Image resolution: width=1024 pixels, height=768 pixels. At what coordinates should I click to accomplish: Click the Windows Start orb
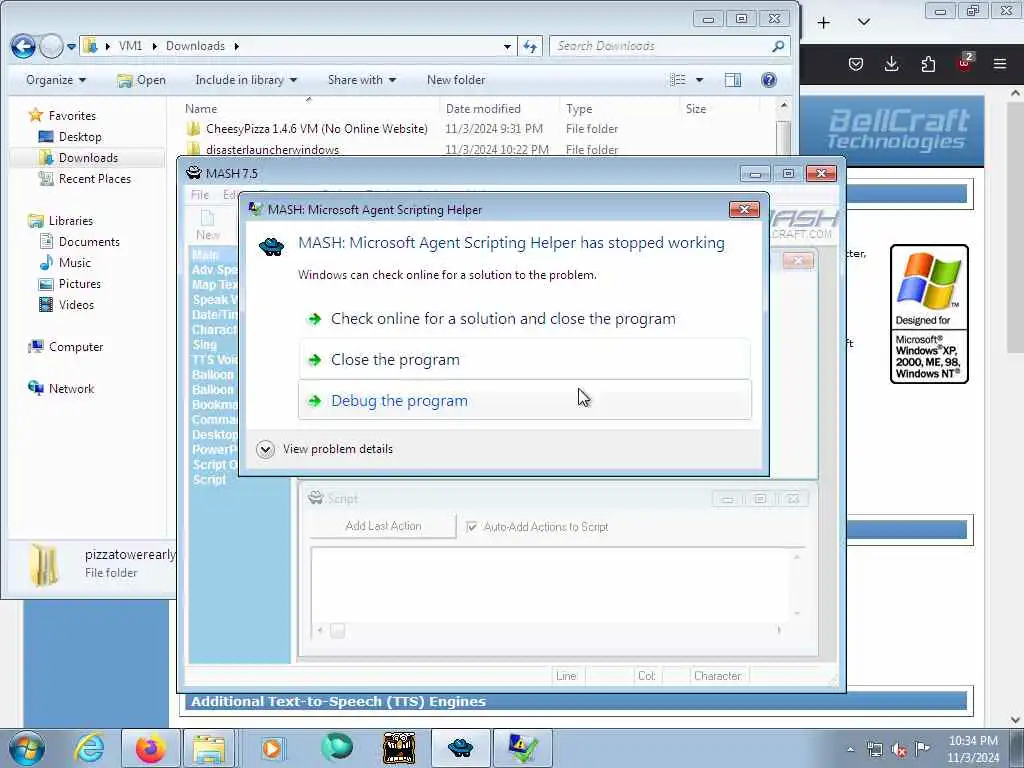[27, 748]
